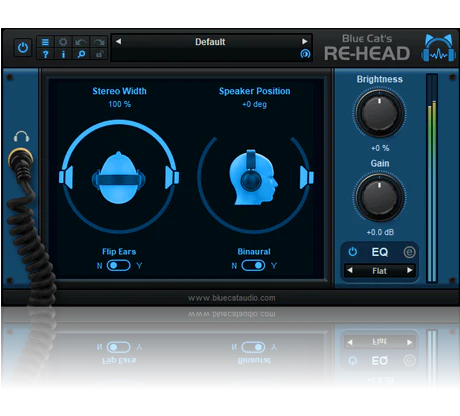Click the speaker in Speaker Position circle
The height and width of the screenshot is (416, 460).
click(x=307, y=177)
